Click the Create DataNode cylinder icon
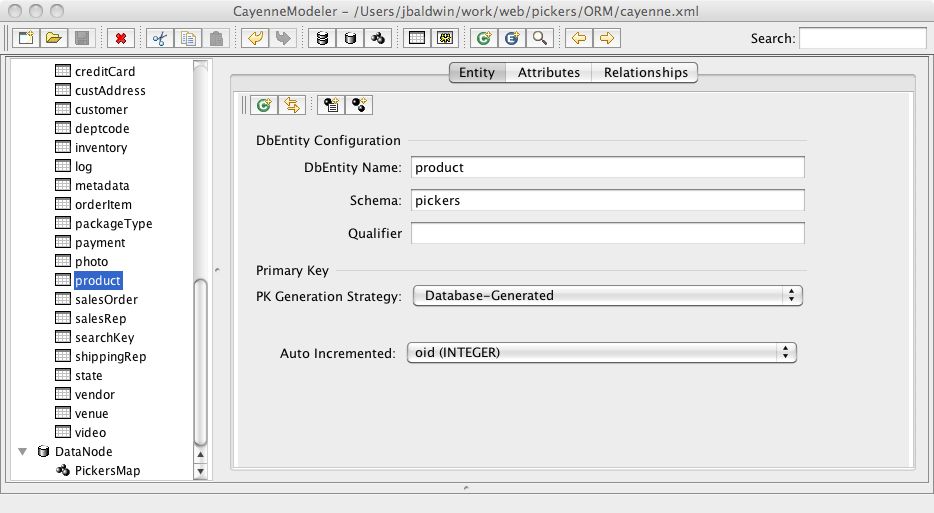This screenshot has width=934, height=513. 350,39
